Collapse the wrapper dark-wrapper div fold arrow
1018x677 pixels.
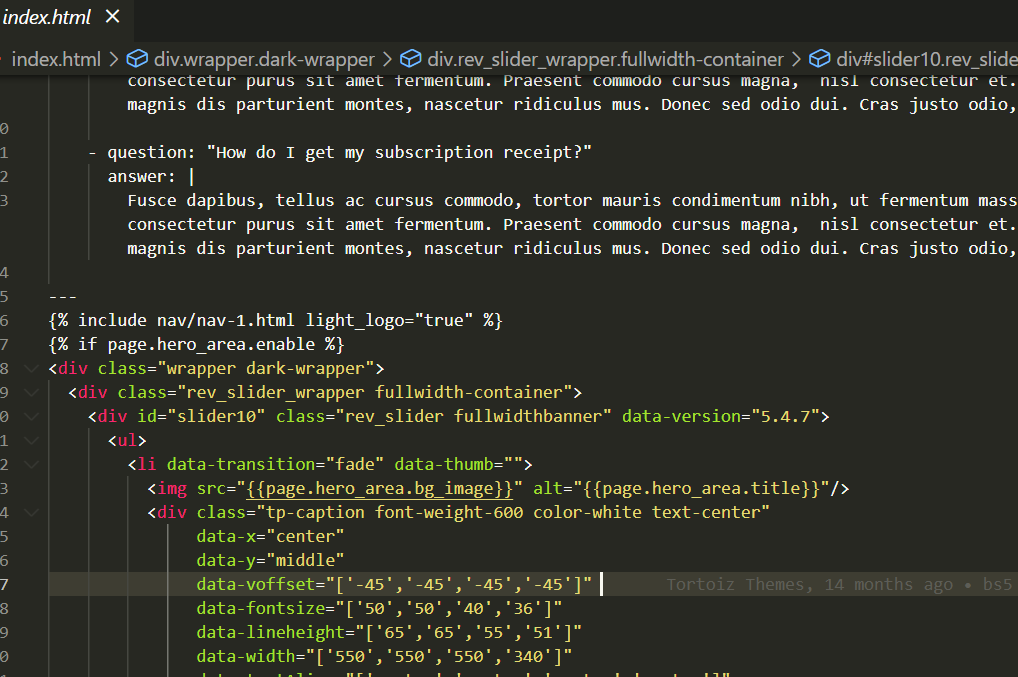[30, 368]
